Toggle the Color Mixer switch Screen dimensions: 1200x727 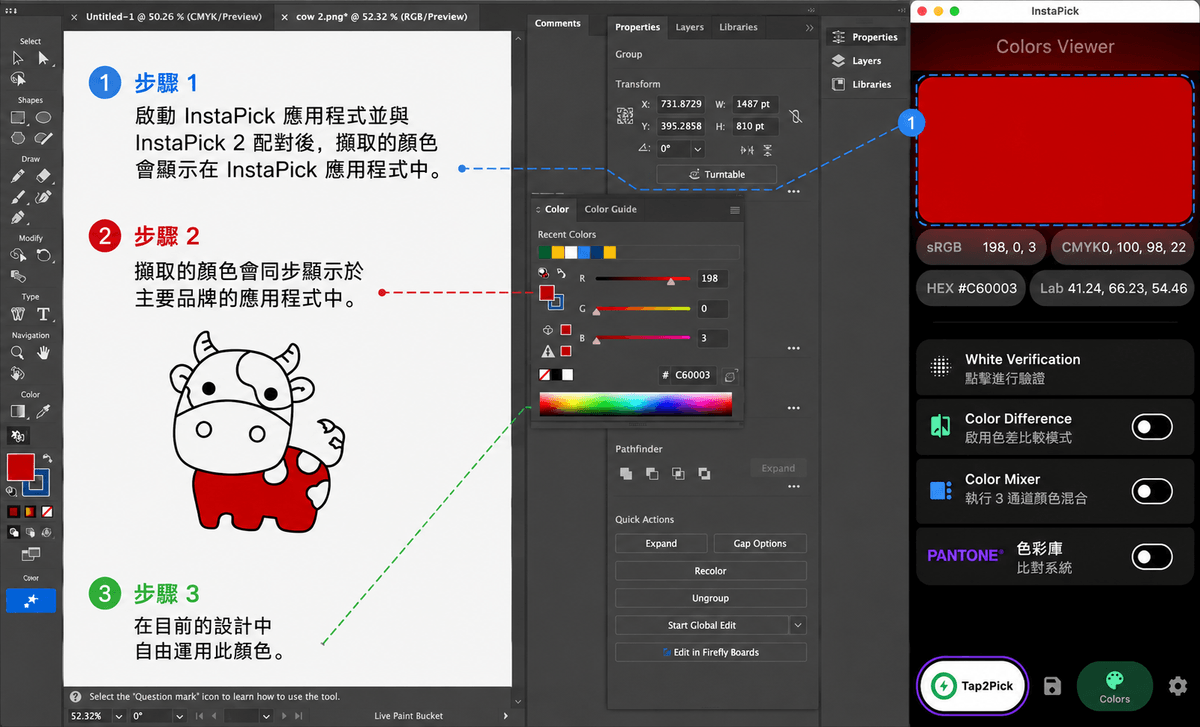pos(1152,491)
